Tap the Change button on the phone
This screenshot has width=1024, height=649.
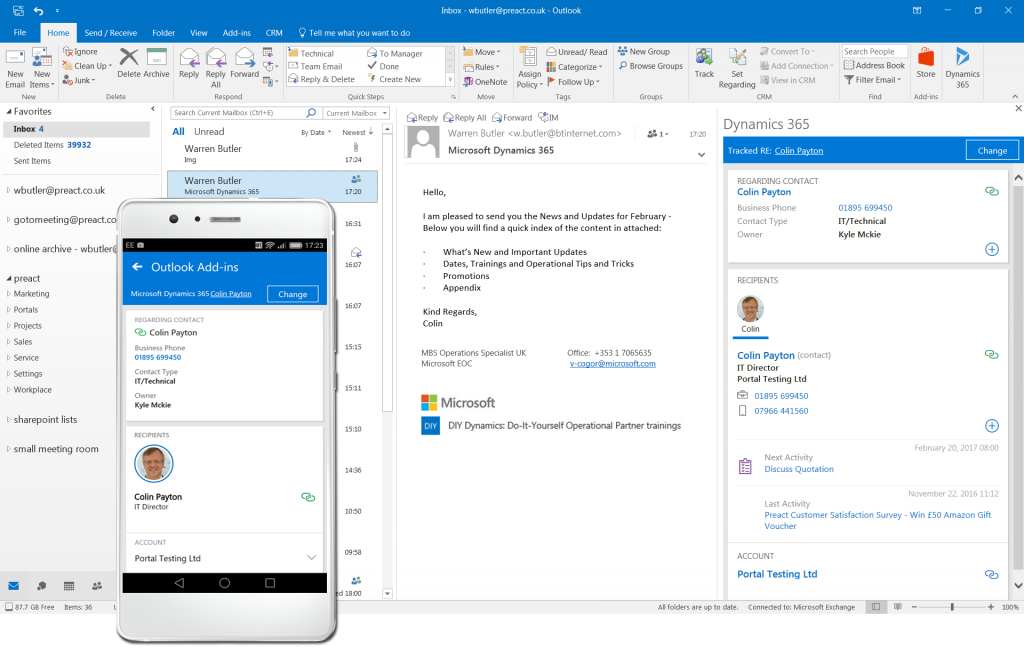pos(293,294)
